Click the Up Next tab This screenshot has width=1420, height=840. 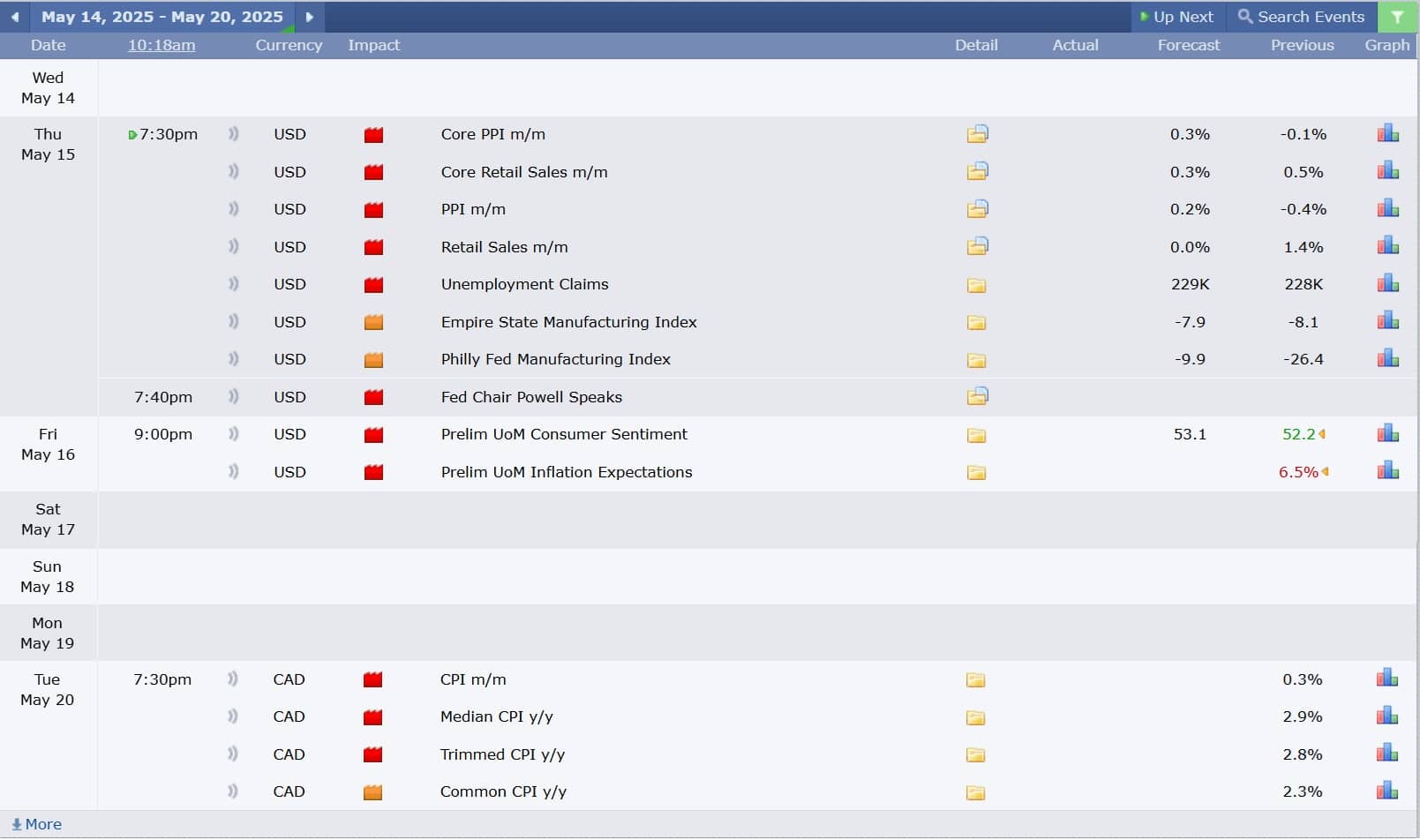click(1176, 17)
